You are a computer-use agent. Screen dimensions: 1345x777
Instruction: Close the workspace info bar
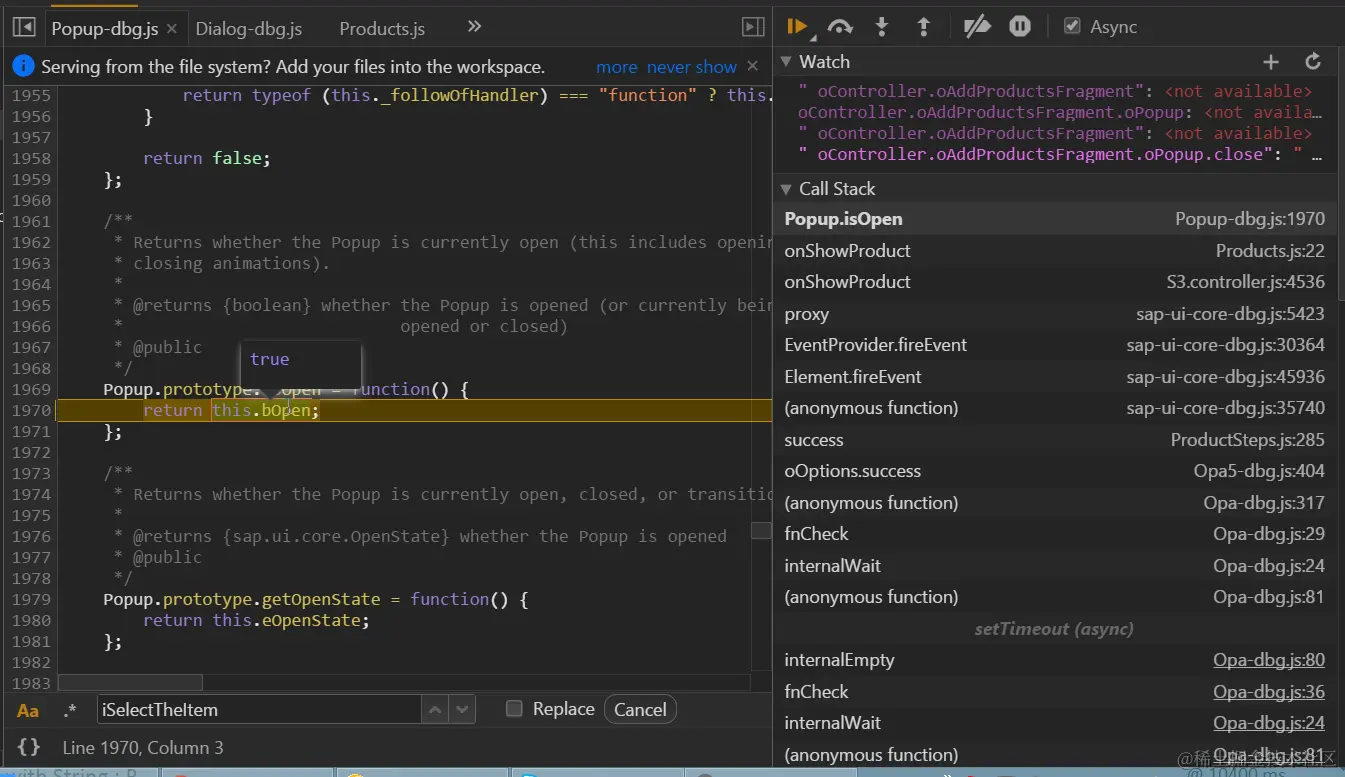pos(754,67)
